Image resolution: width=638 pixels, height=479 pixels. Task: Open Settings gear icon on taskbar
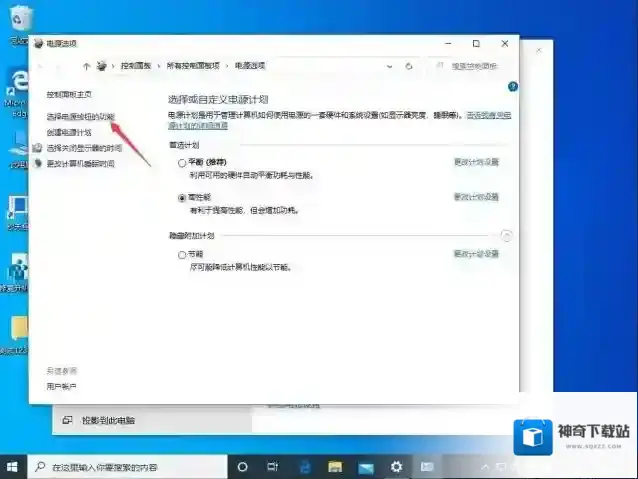tap(396, 466)
